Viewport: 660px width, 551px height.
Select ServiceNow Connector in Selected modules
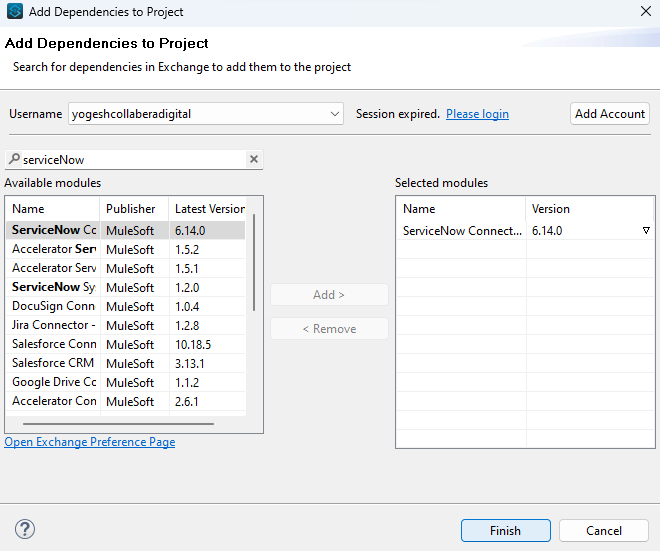pos(461,231)
